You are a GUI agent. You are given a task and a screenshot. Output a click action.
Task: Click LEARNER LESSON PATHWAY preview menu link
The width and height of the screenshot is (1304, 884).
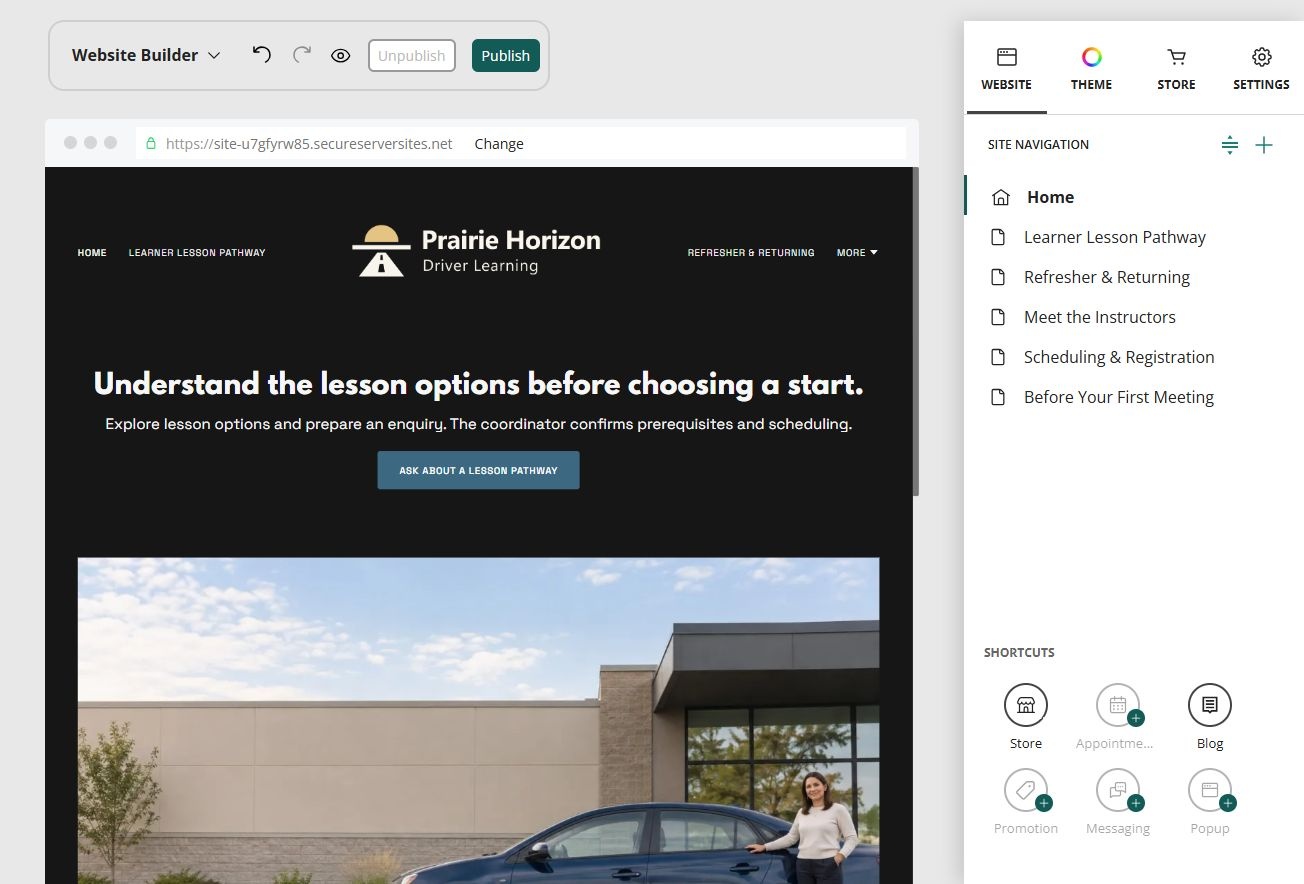[197, 253]
